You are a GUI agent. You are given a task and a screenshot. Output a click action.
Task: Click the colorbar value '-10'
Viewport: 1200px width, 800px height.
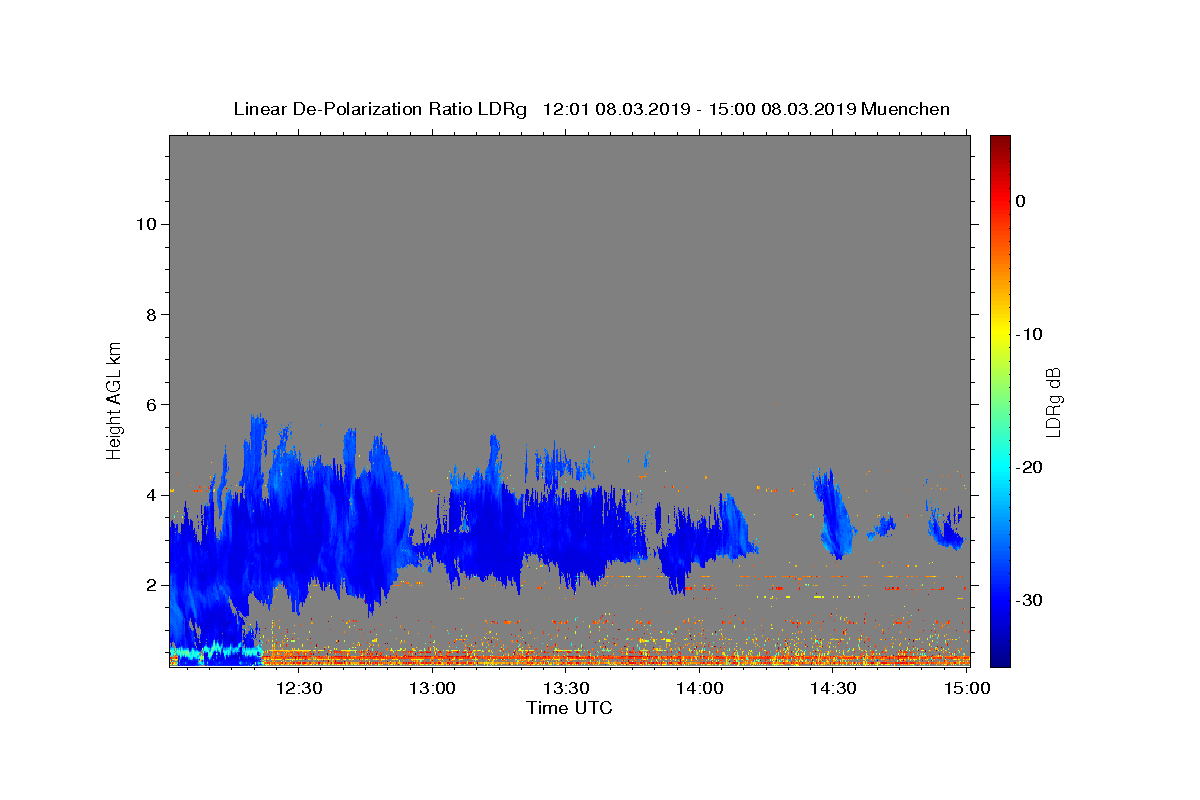click(x=1030, y=334)
